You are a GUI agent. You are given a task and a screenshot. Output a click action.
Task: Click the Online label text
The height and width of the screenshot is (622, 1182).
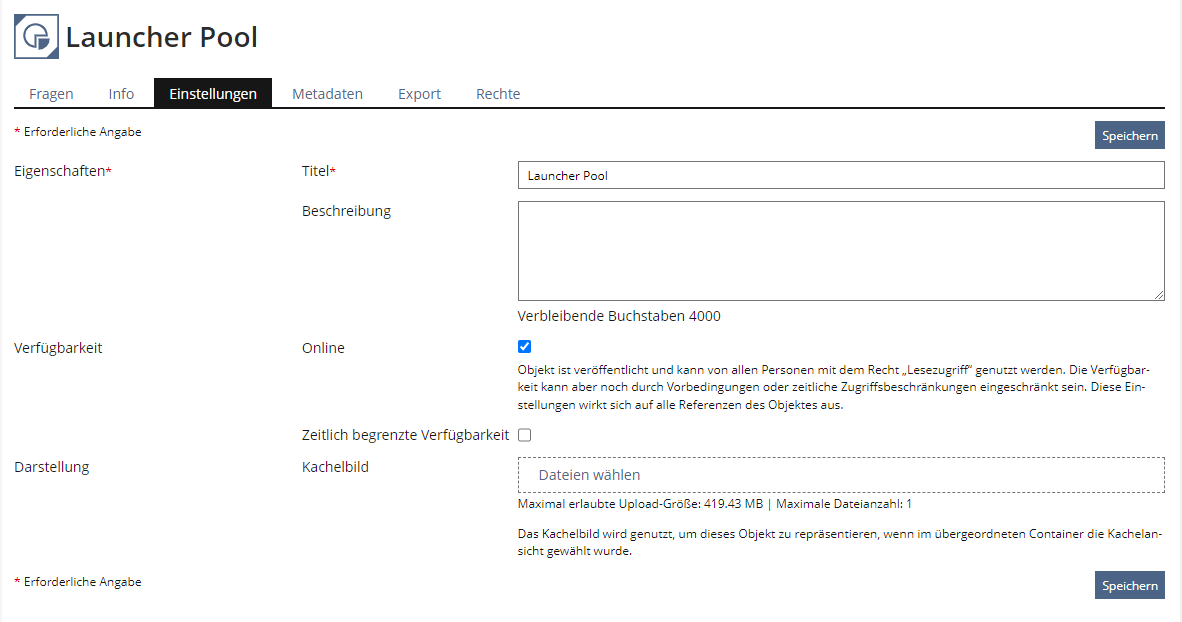point(323,348)
